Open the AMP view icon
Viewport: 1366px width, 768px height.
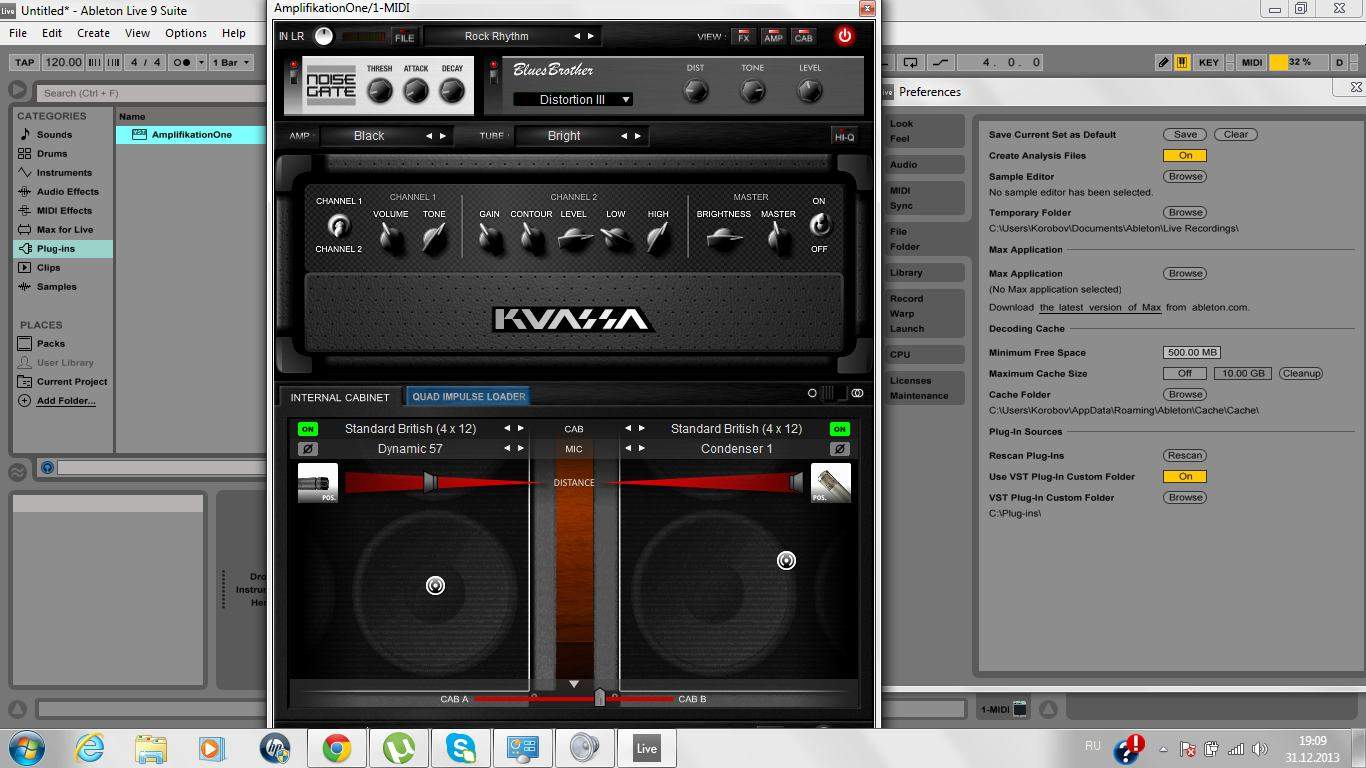(773, 37)
